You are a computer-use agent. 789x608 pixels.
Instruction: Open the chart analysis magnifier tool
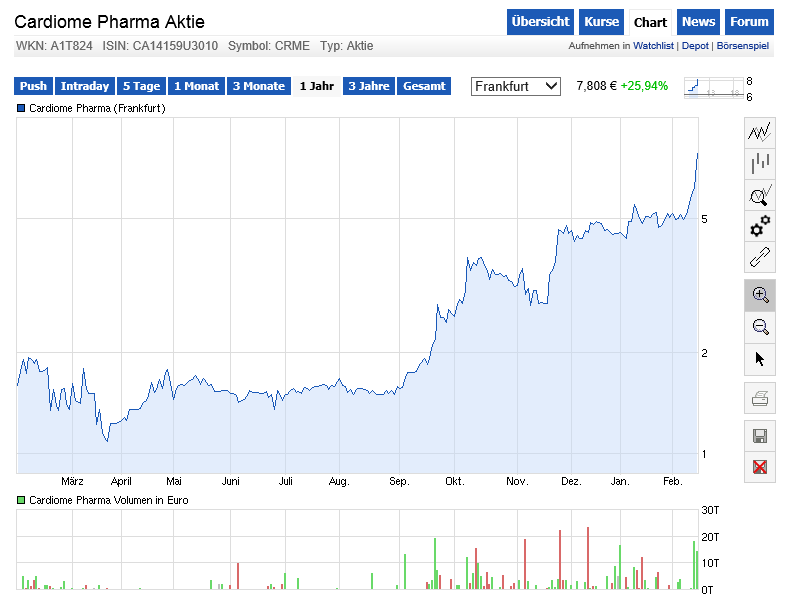pyautogui.click(x=760, y=194)
